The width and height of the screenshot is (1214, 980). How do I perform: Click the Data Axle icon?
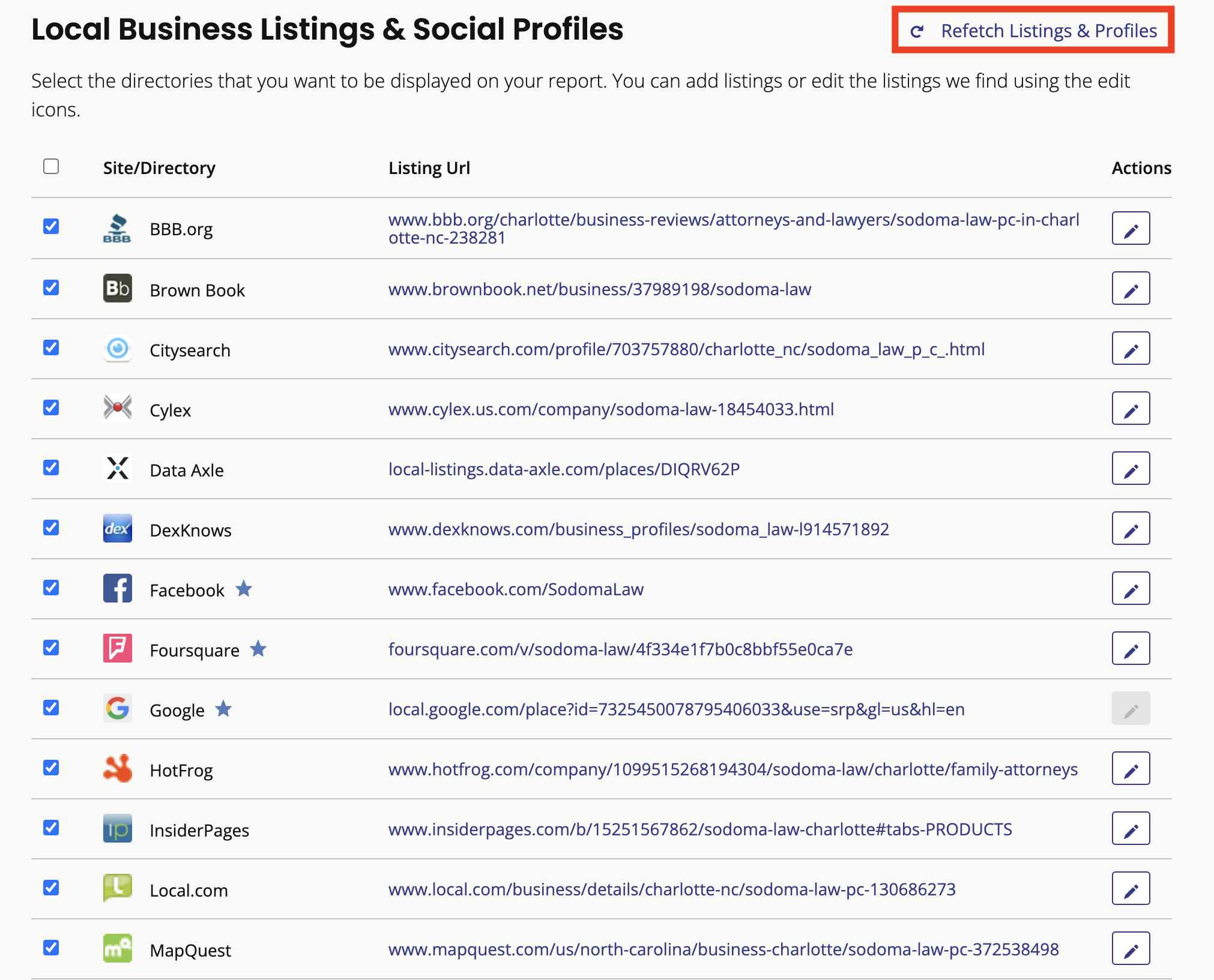[118, 469]
